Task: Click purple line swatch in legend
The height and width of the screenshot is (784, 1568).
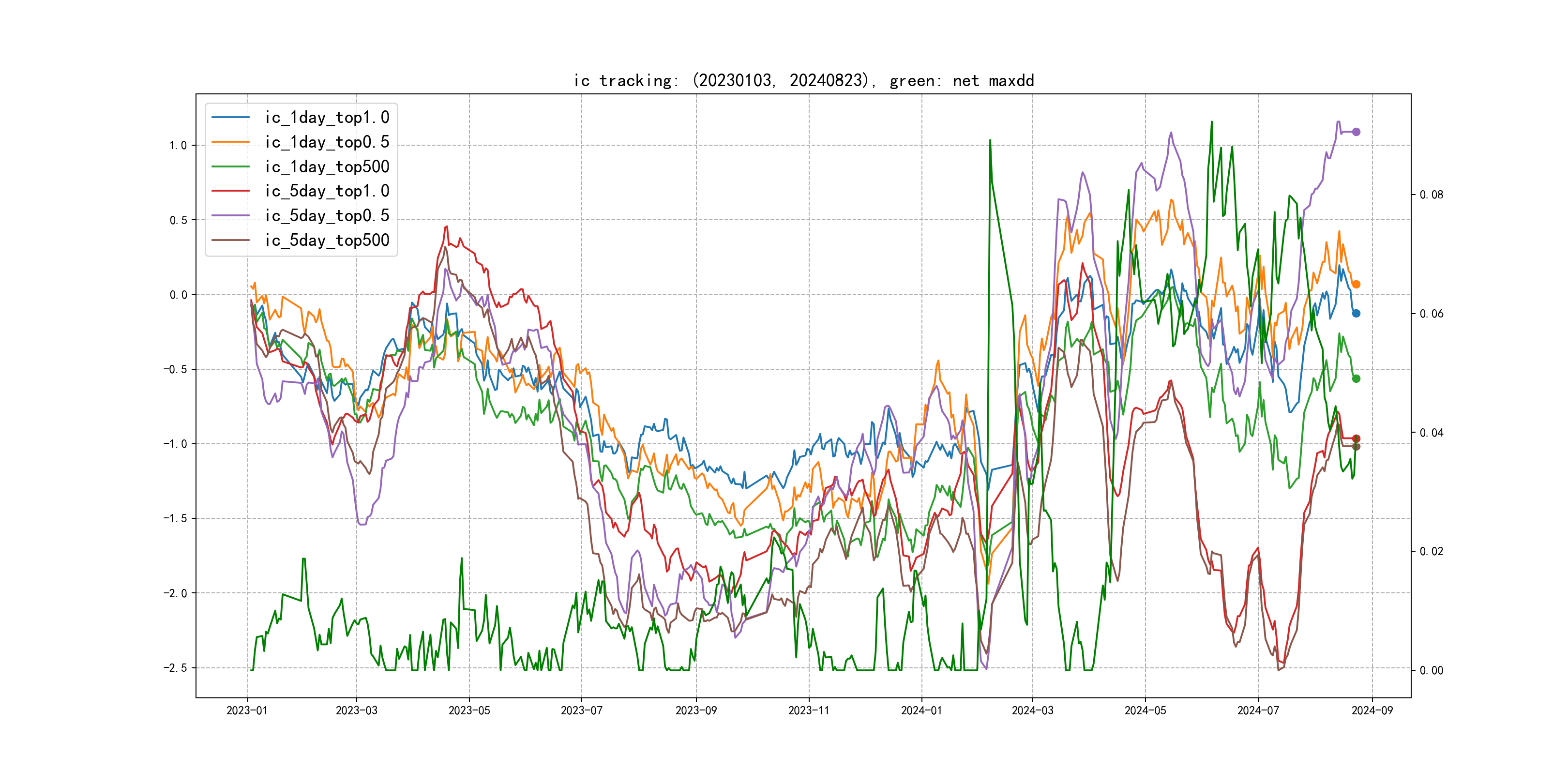Action: [x=231, y=215]
